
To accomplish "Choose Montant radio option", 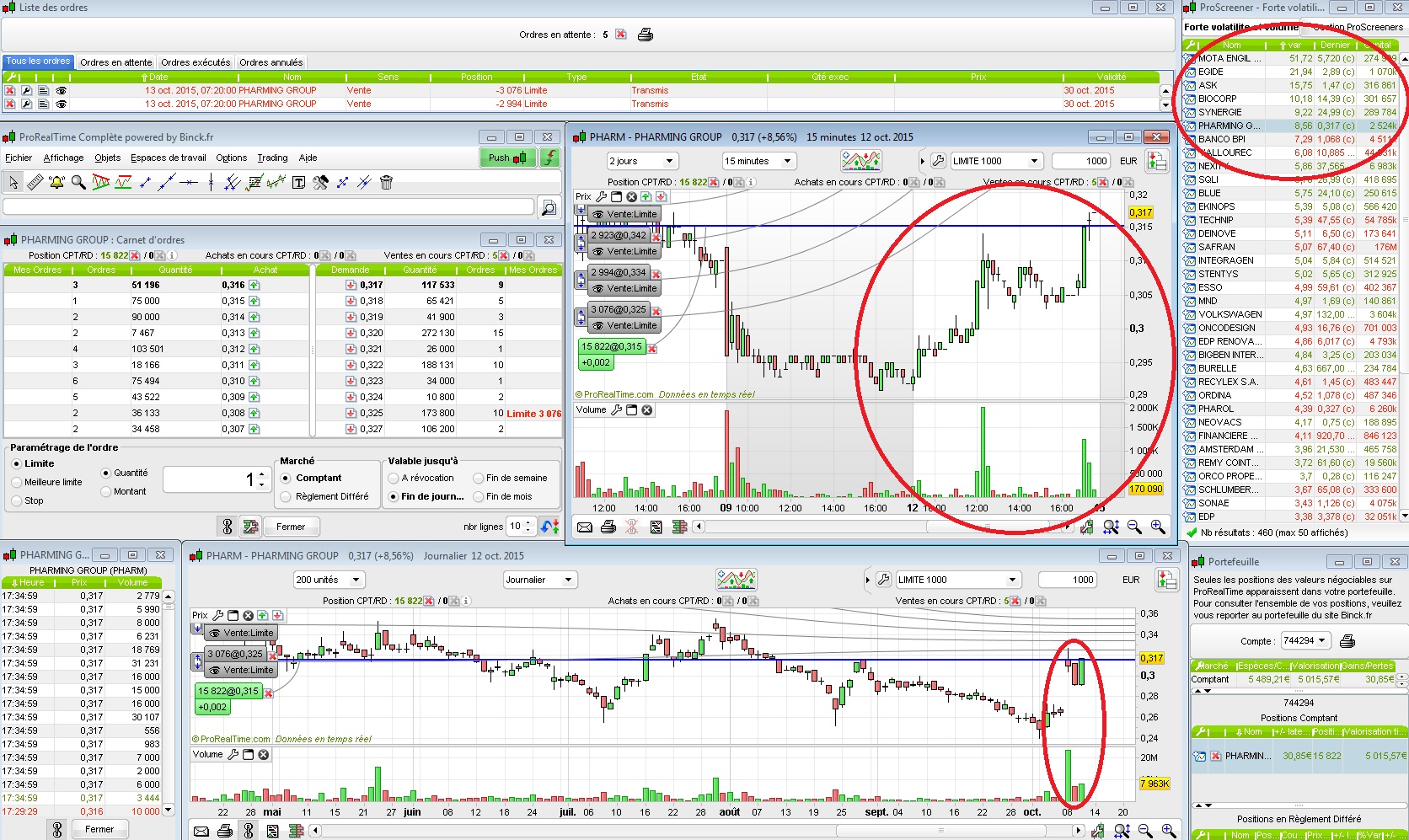I will (105, 491).
